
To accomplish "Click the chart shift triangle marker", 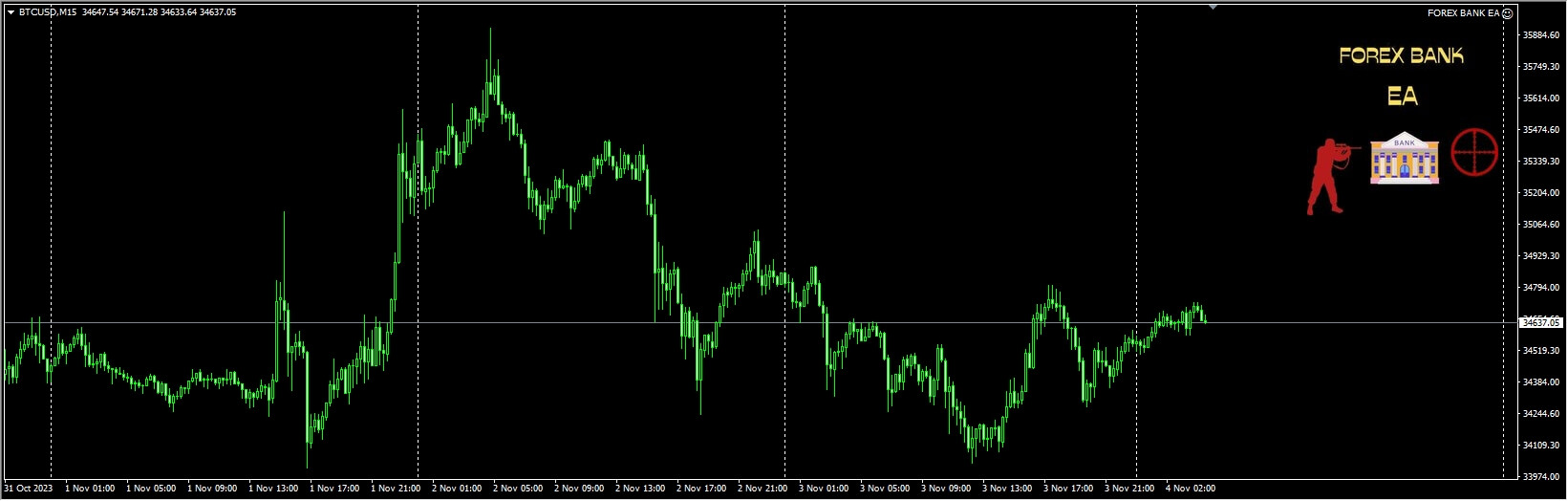I will click(1213, 7).
